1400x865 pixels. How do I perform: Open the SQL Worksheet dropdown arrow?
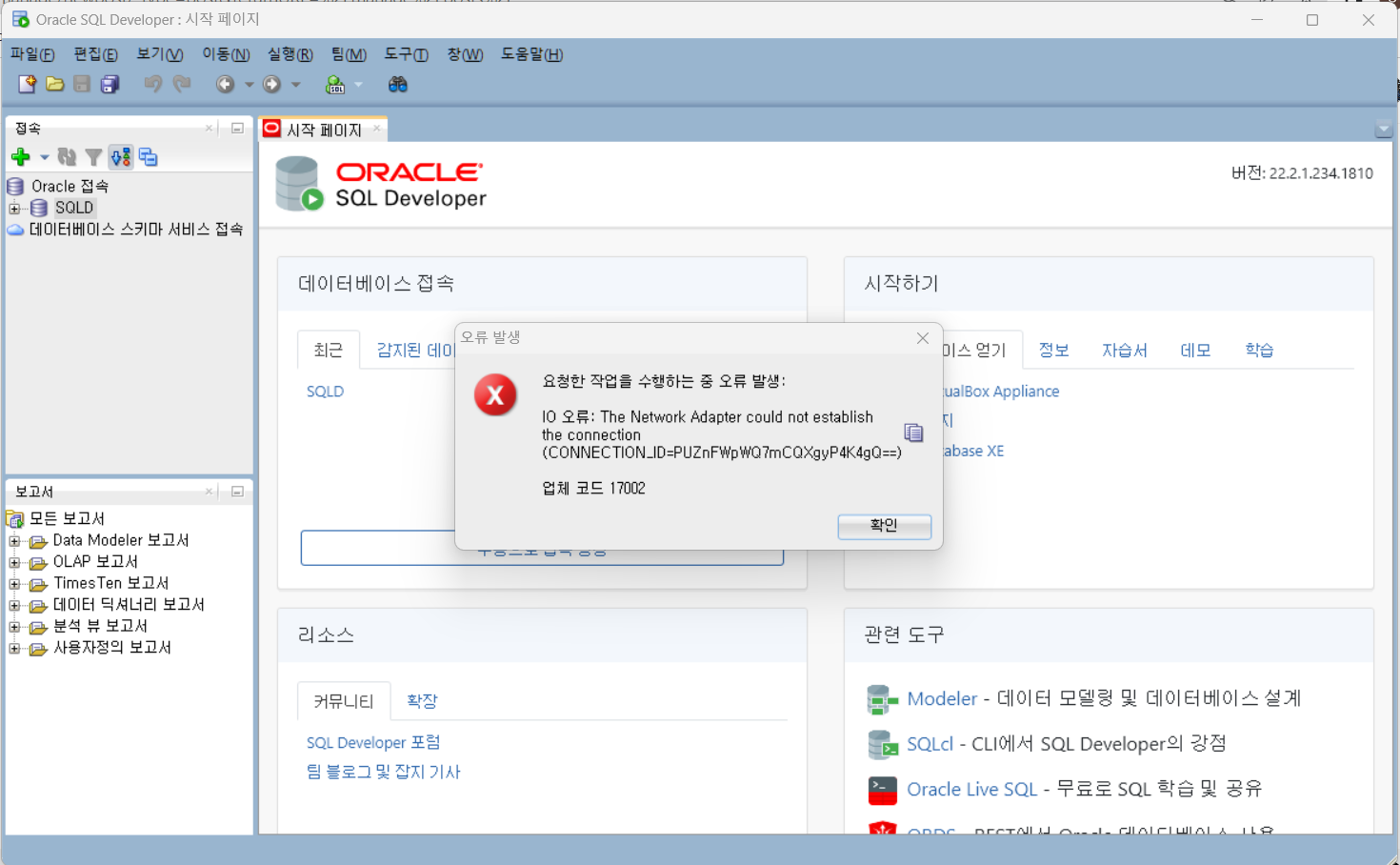point(359,84)
